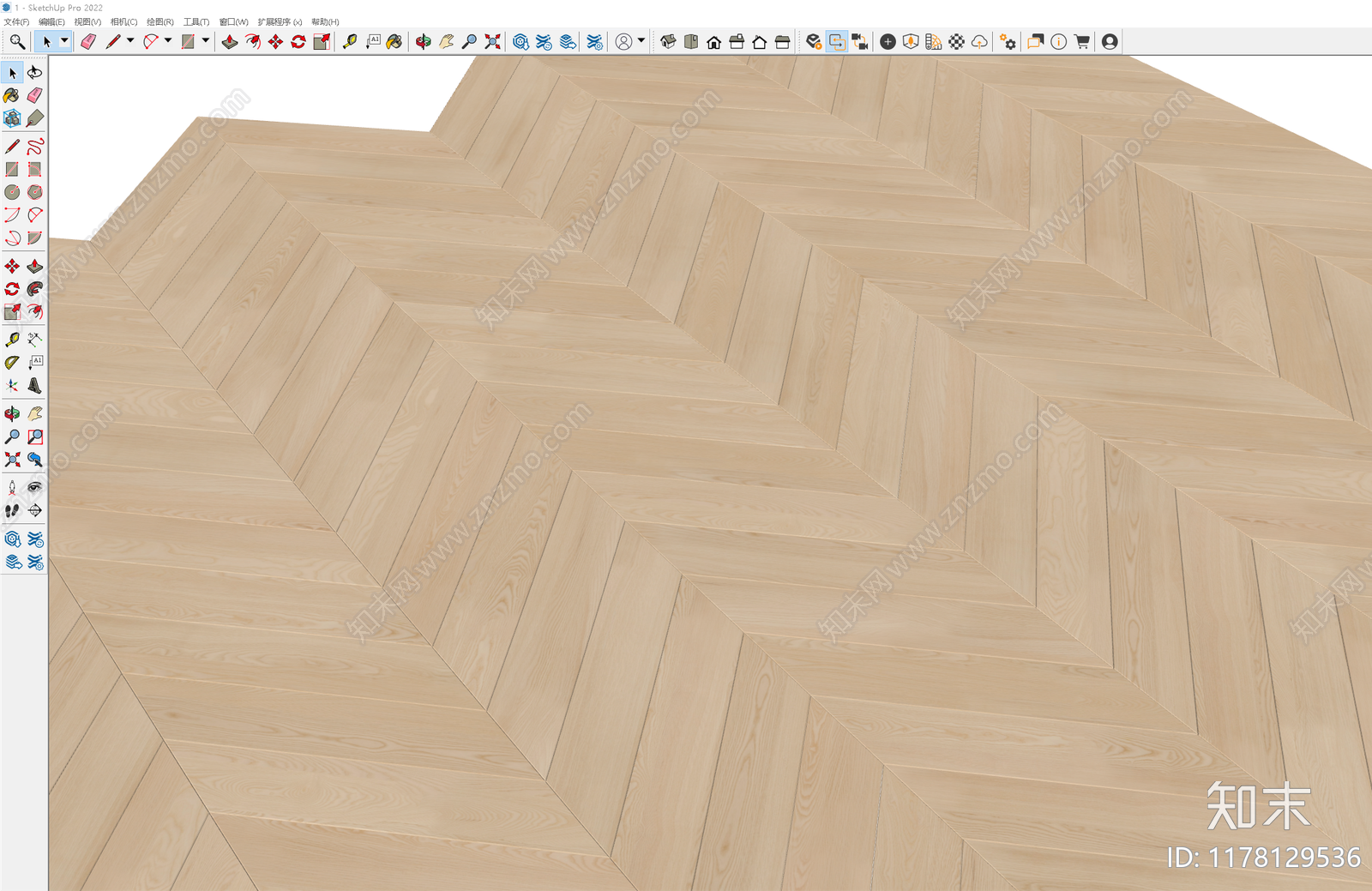The width and height of the screenshot is (1372, 891).
Task: Select the Move tool in top toolbar
Action: 275,41
